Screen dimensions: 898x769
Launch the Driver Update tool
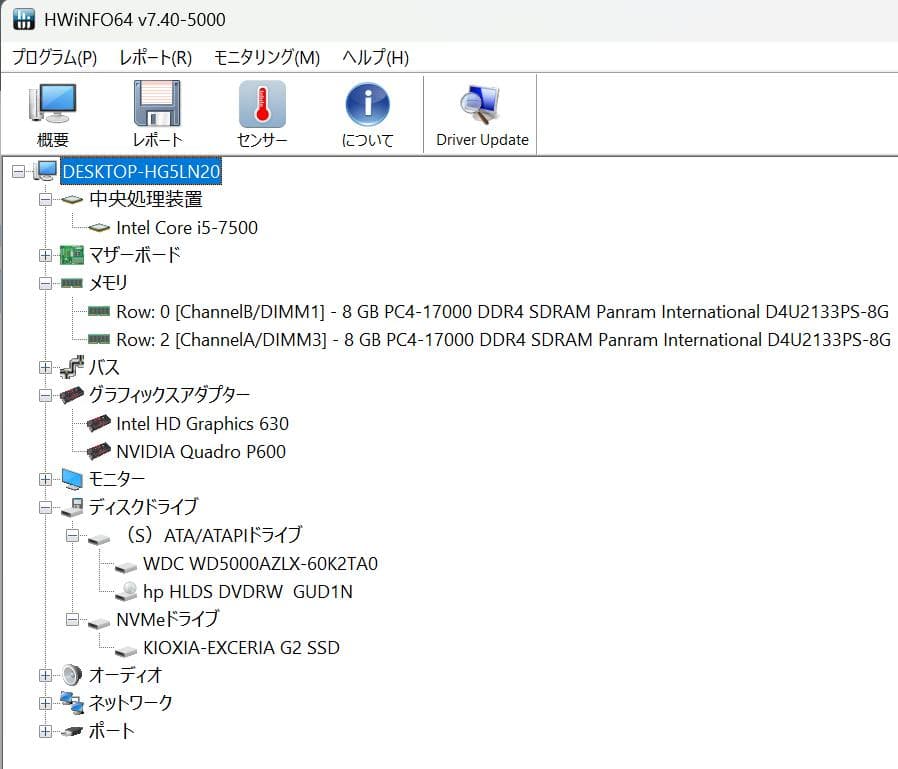(481, 110)
